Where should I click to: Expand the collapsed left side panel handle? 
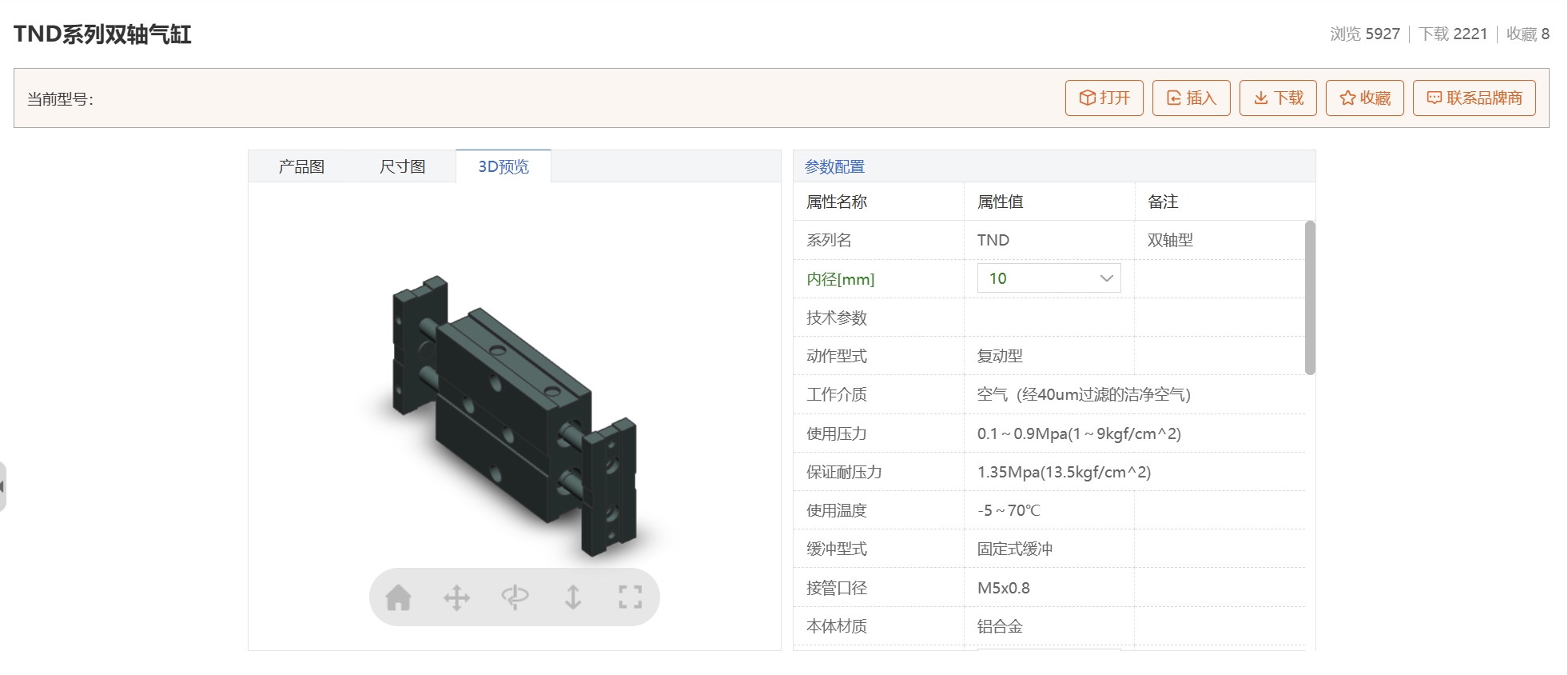[x=3, y=486]
